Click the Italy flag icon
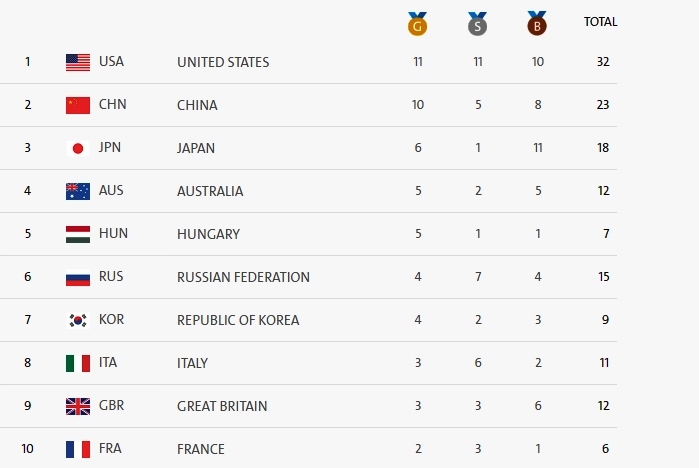This screenshot has width=699, height=468. coord(78,363)
